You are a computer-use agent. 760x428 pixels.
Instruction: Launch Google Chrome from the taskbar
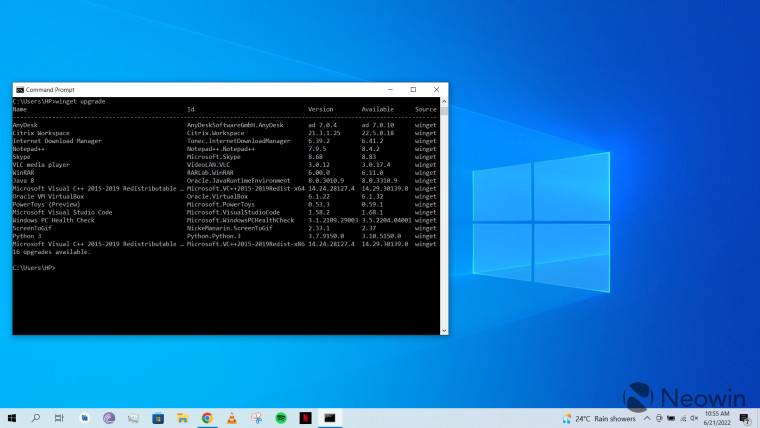coord(207,418)
